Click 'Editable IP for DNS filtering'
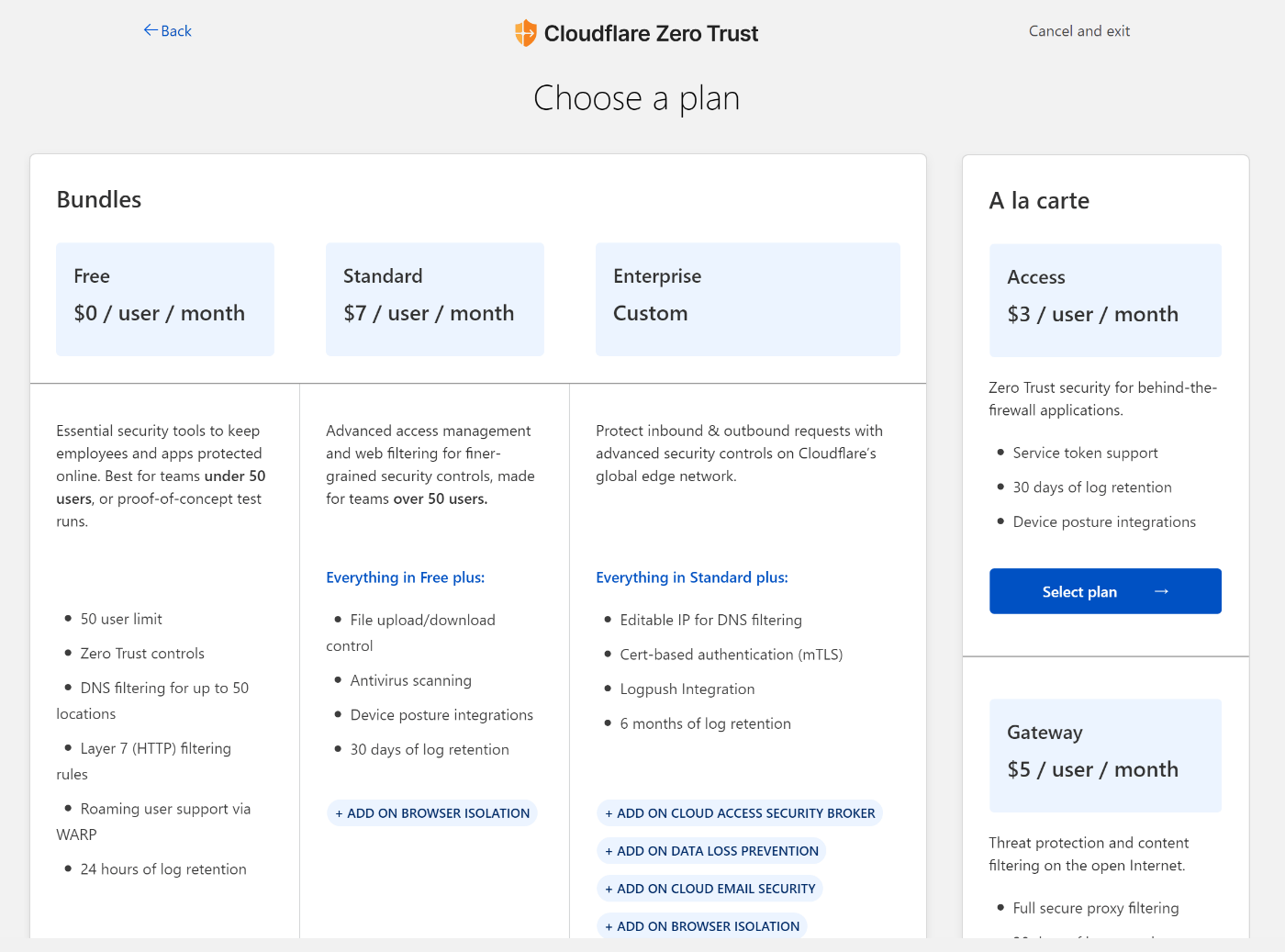Image resolution: width=1285 pixels, height=952 pixels. click(711, 620)
